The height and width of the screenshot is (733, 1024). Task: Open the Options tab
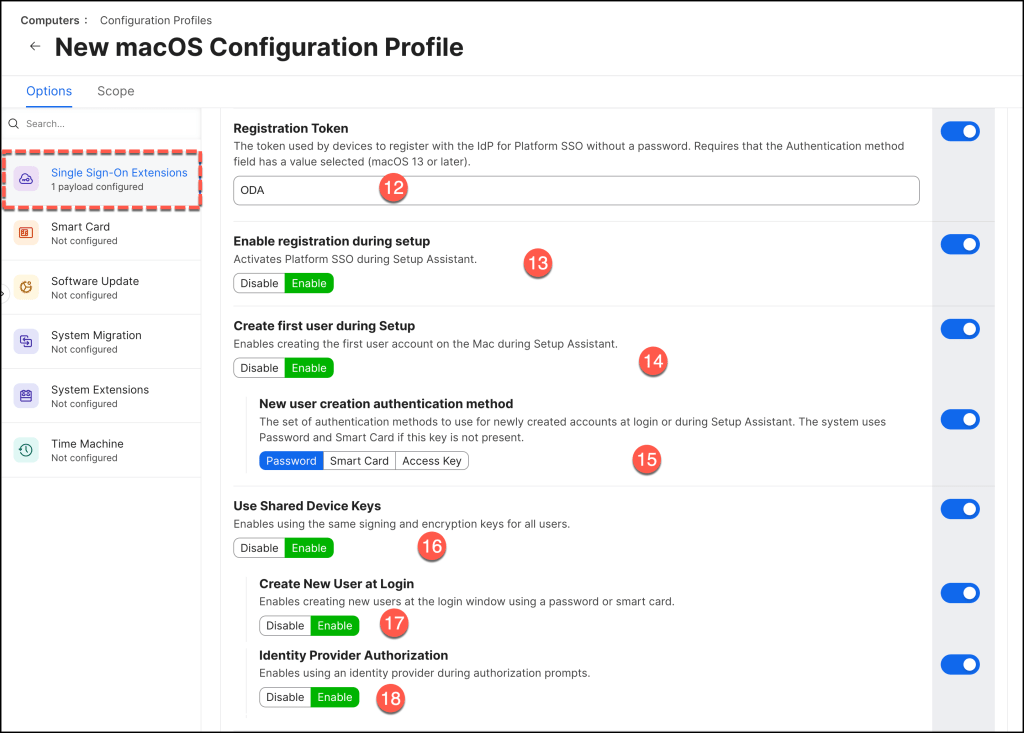pos(49,91)
